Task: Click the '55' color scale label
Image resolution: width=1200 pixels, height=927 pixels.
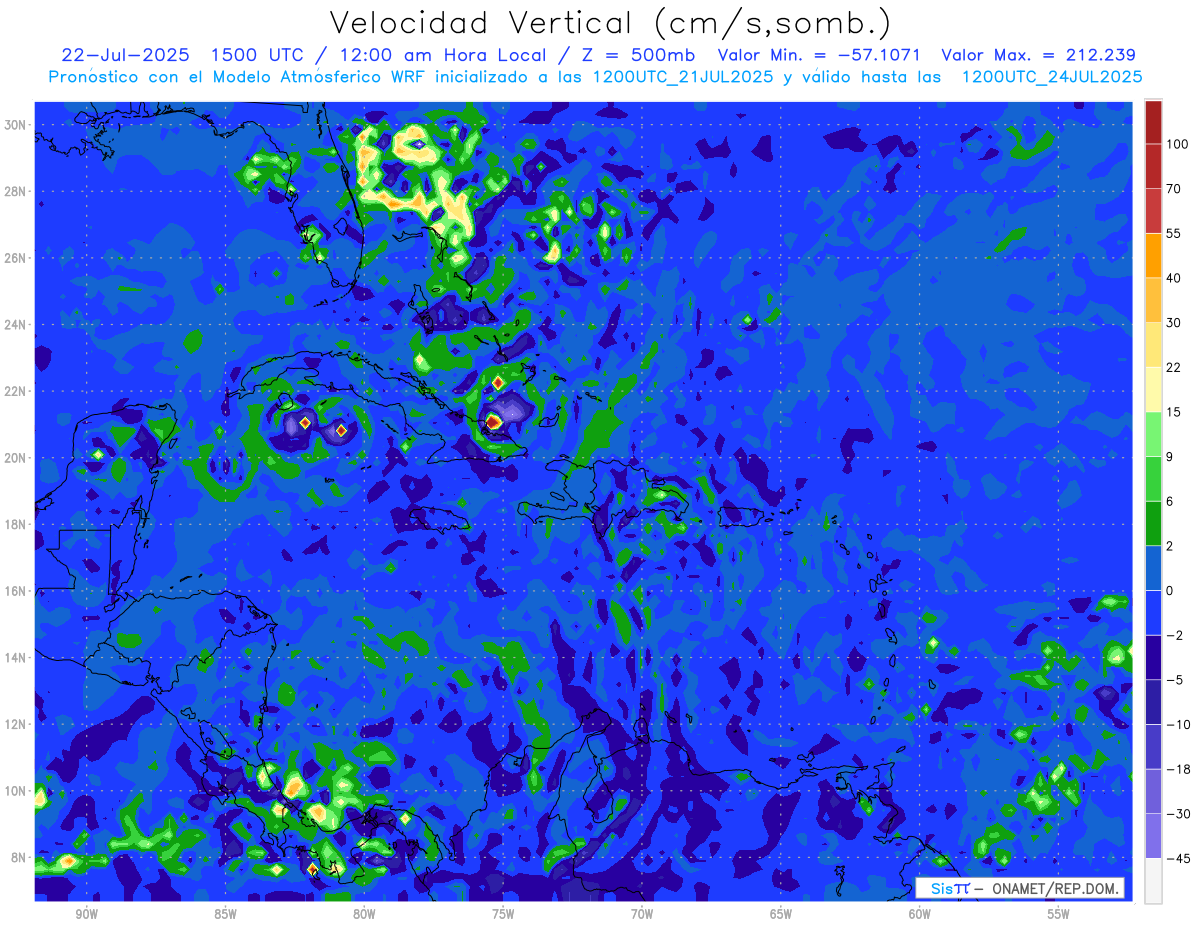Action: pyautogui.click(x=1174, y=234)
